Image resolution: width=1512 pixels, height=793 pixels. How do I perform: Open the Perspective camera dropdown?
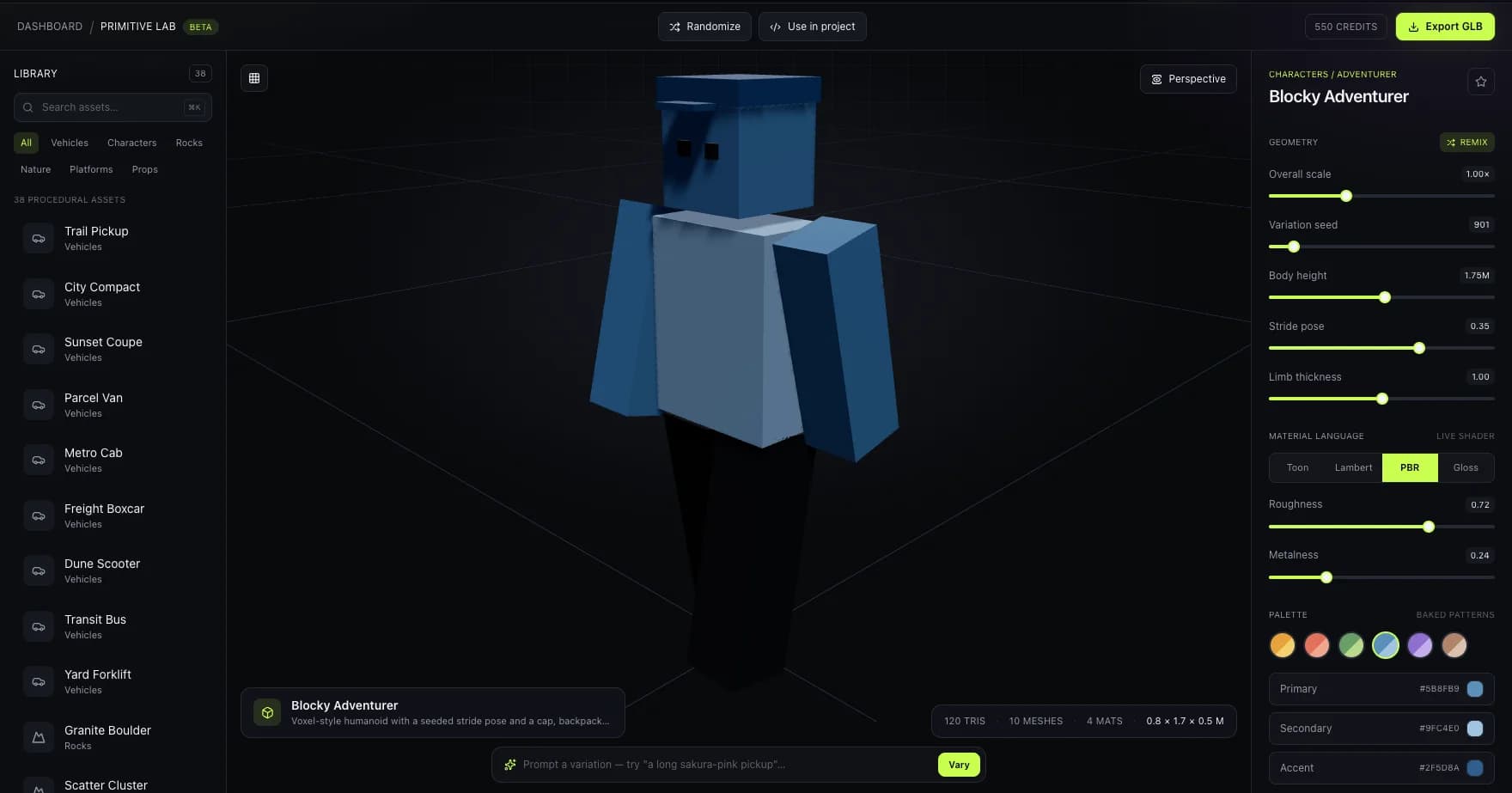(1188, 79)
